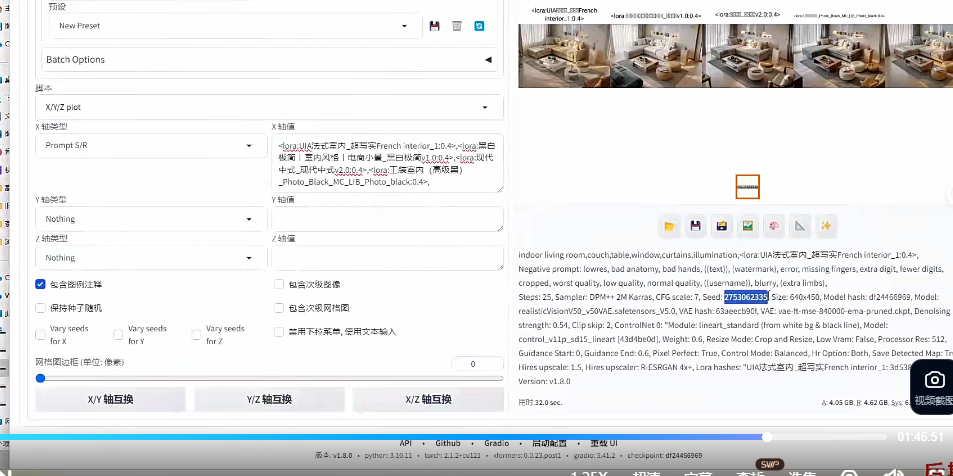Check 禁用下拉菜单, 使用文本输入 checkbox

click(x=279, y=332)
